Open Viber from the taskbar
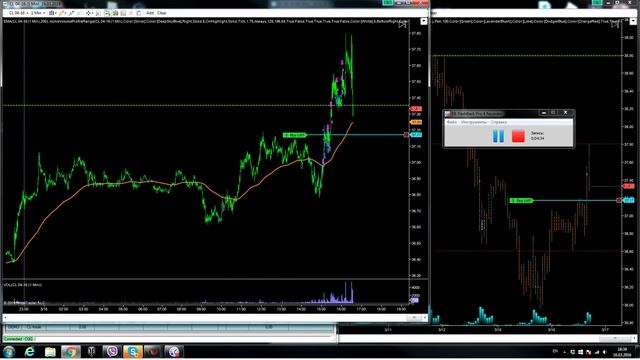The width and height of the screenshot is (640, 360). tap(112, 351)
